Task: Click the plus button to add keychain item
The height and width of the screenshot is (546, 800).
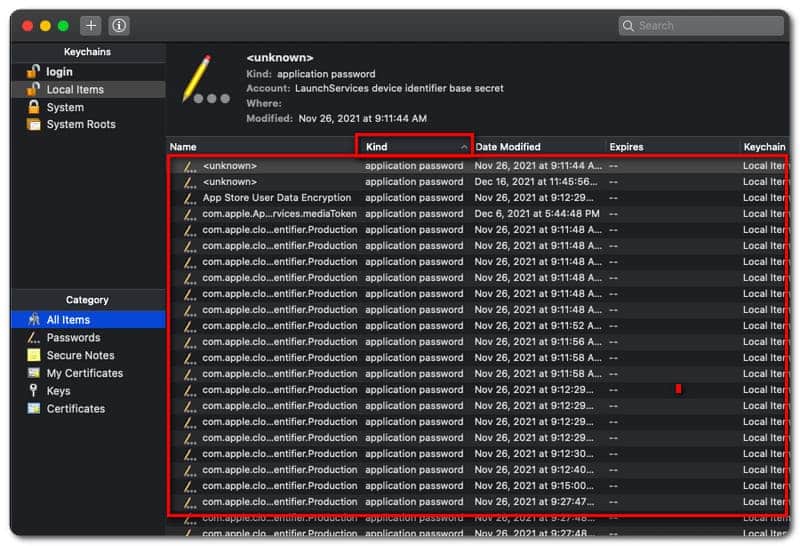Action: coord(91,25)
